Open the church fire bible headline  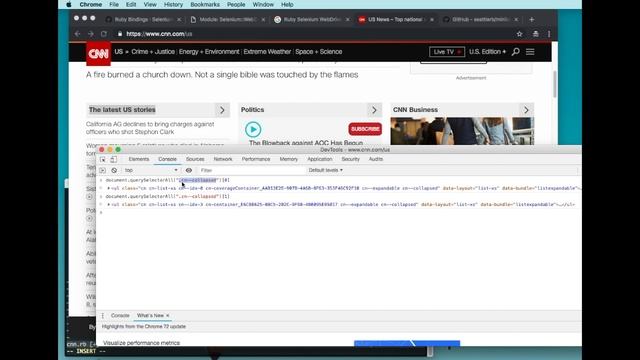point(222,75)
